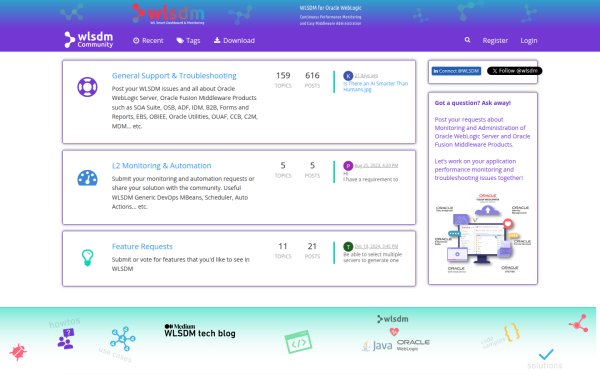Click the wlsdm logo in footer

(x=393, y=319)
